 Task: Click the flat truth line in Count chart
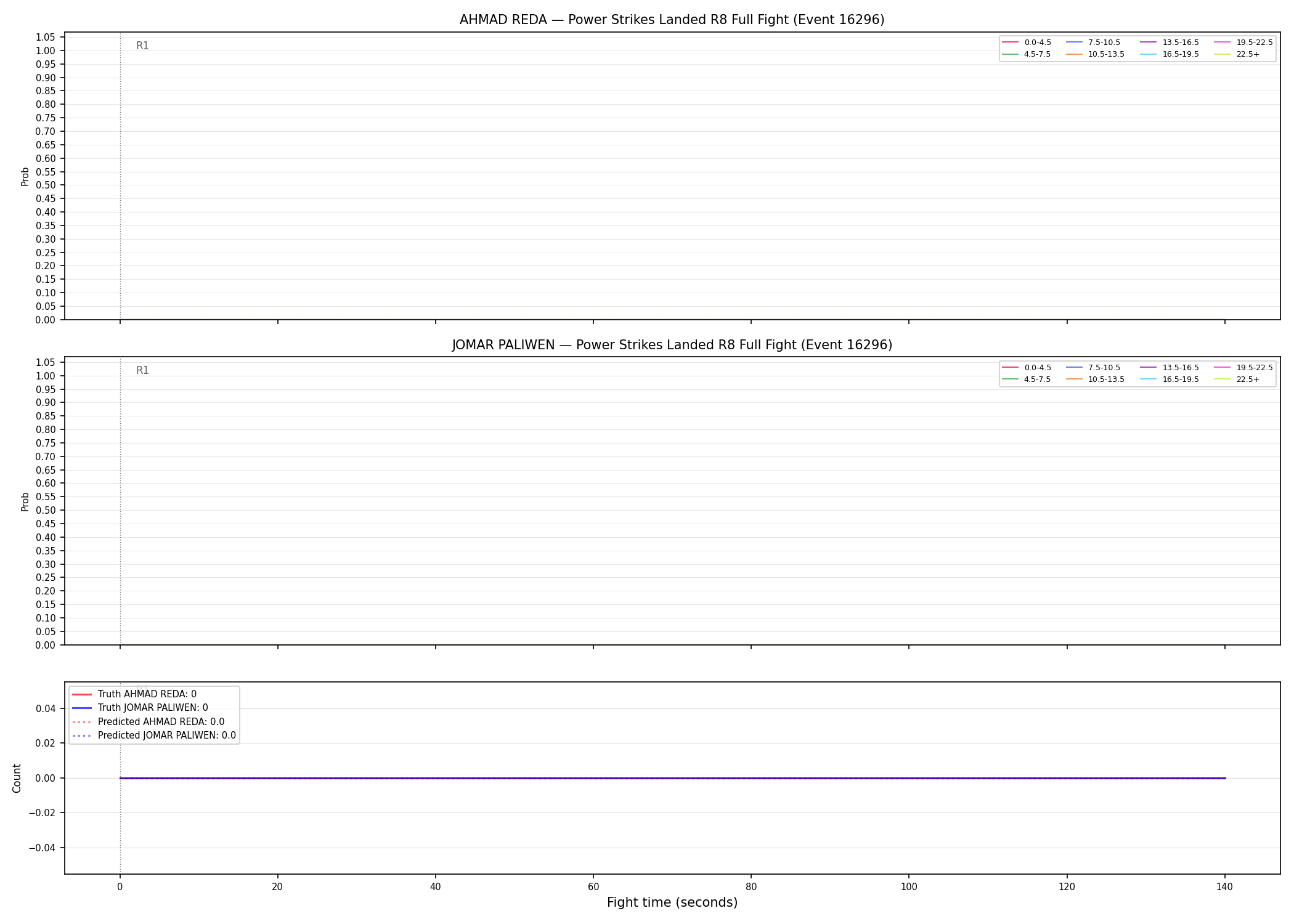pyautogui.click(x=672, y=778)
